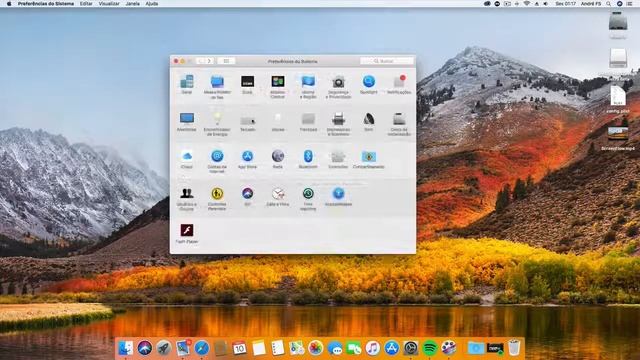Open the Ajuda menu
Viewport: 640px width, 360px height.
[152, 4]
